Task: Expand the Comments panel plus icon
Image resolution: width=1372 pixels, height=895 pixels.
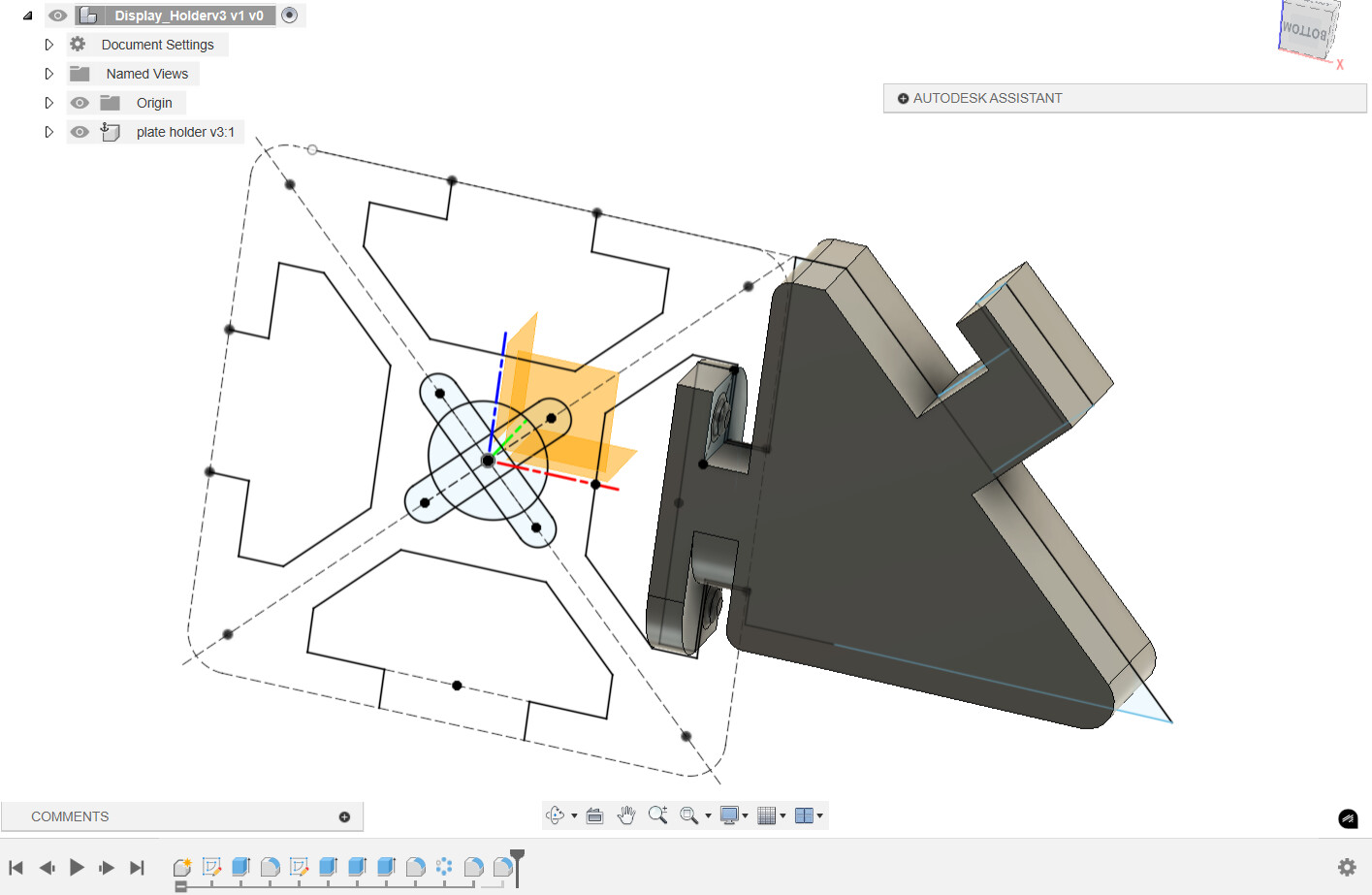Action: click(344, 817)
